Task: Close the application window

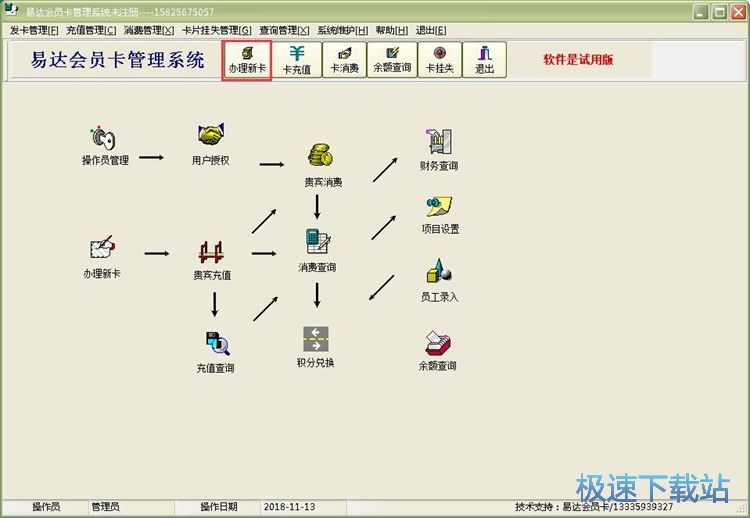Action: pyautogui.click(x=738, y=12)
